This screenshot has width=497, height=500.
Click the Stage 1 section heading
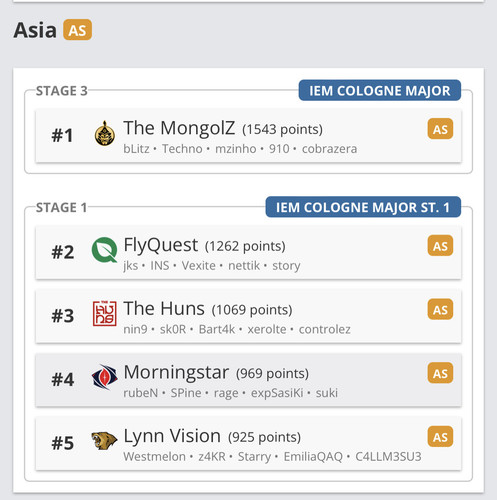62,207
